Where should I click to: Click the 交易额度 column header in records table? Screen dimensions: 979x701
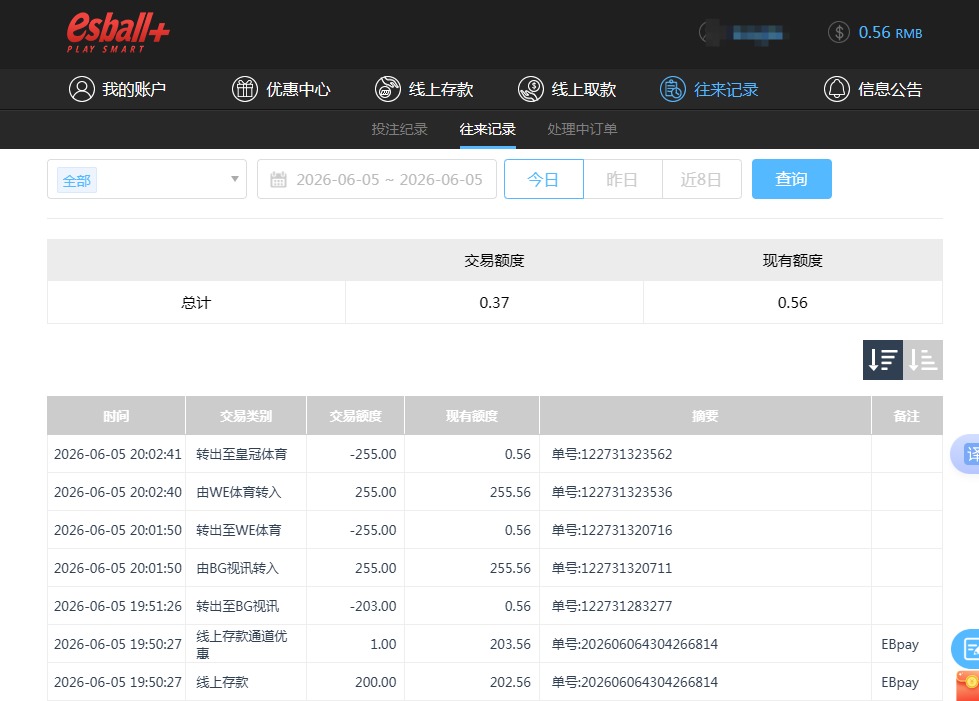coord(355,416)
